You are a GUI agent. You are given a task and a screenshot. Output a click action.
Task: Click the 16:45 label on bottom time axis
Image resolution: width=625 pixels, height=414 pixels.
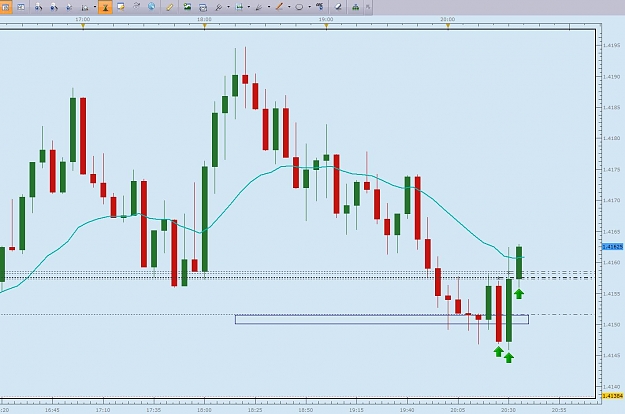tap(52, 410)
